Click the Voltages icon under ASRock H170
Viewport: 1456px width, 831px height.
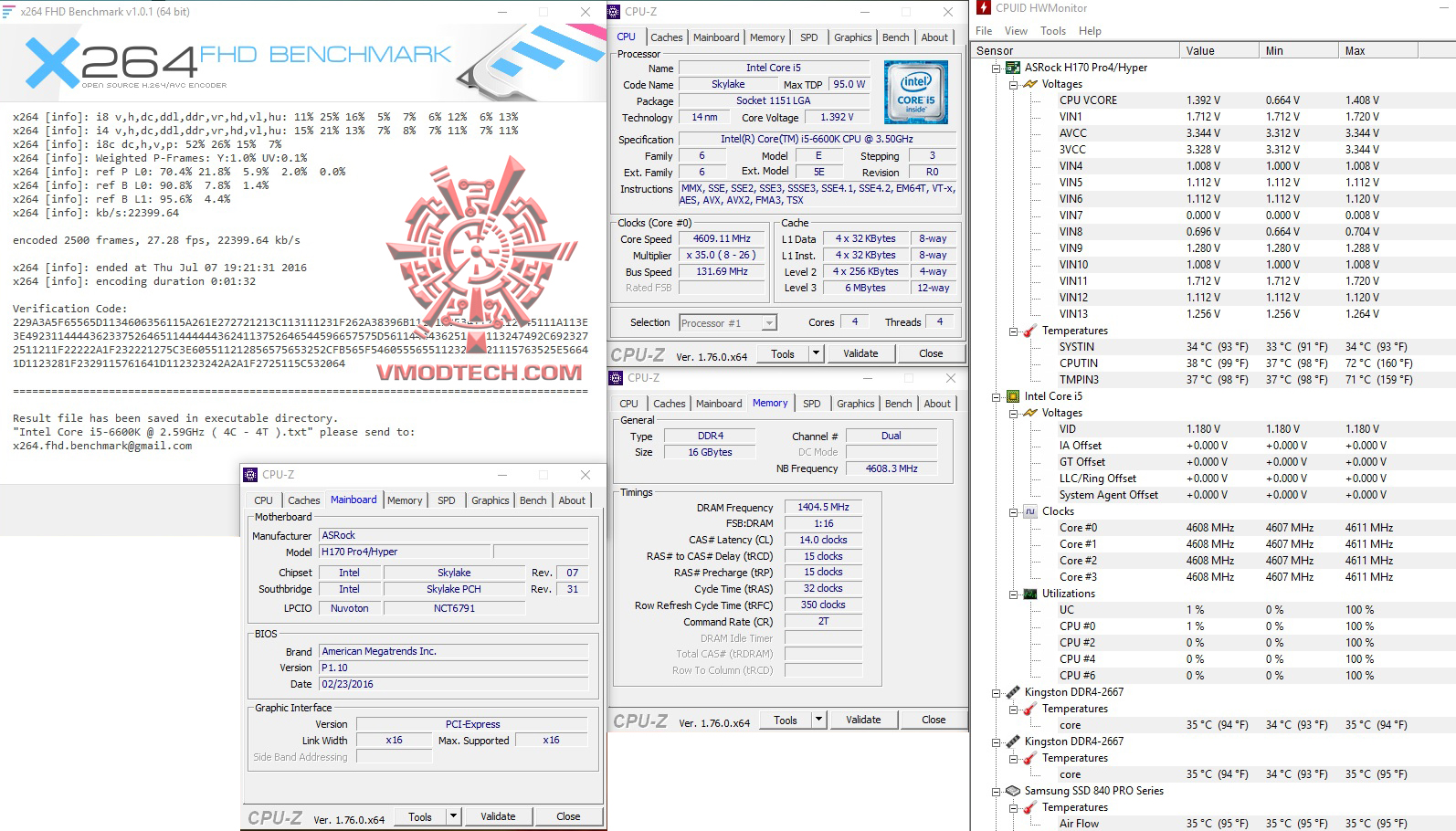pyautogui.click(x=1030, y=84)
